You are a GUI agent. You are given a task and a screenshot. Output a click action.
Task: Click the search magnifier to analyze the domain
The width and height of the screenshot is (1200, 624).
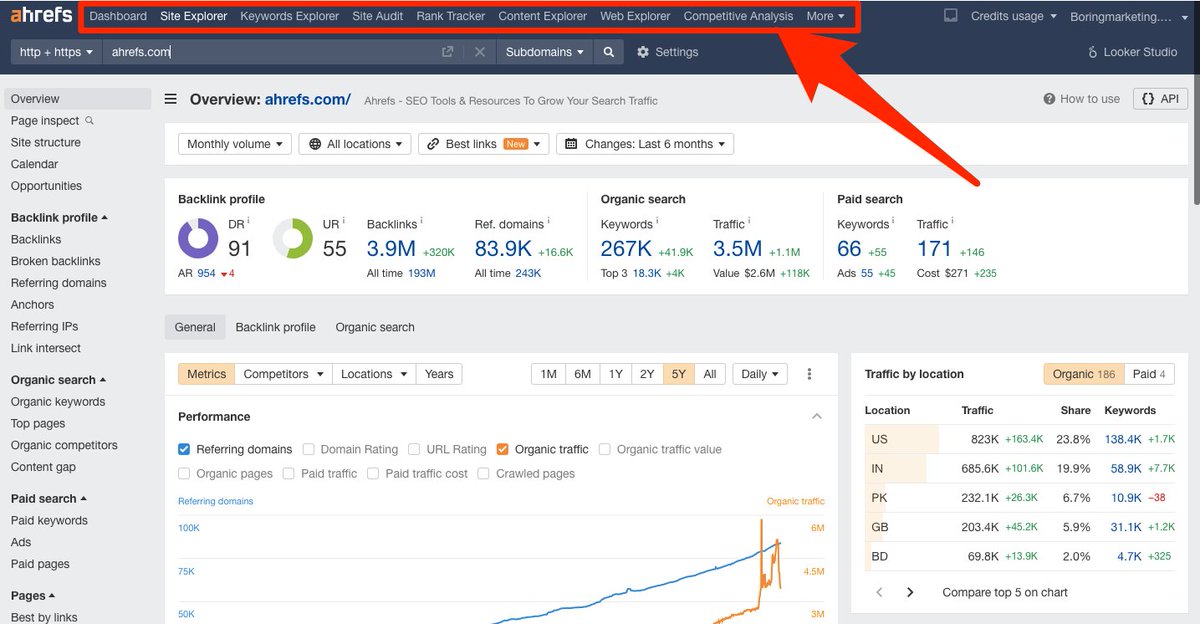pos(609,51)
